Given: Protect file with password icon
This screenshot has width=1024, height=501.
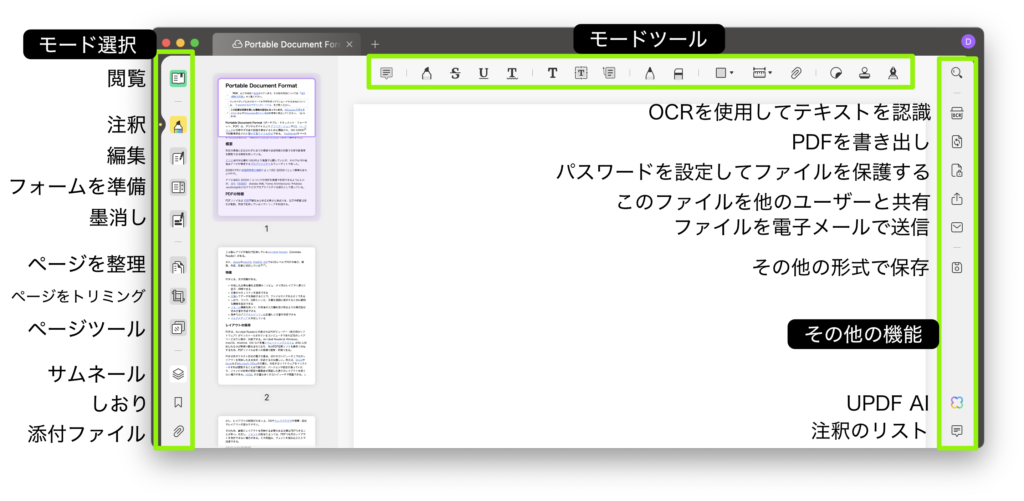Looking at the screenshot, I should 957,171.
